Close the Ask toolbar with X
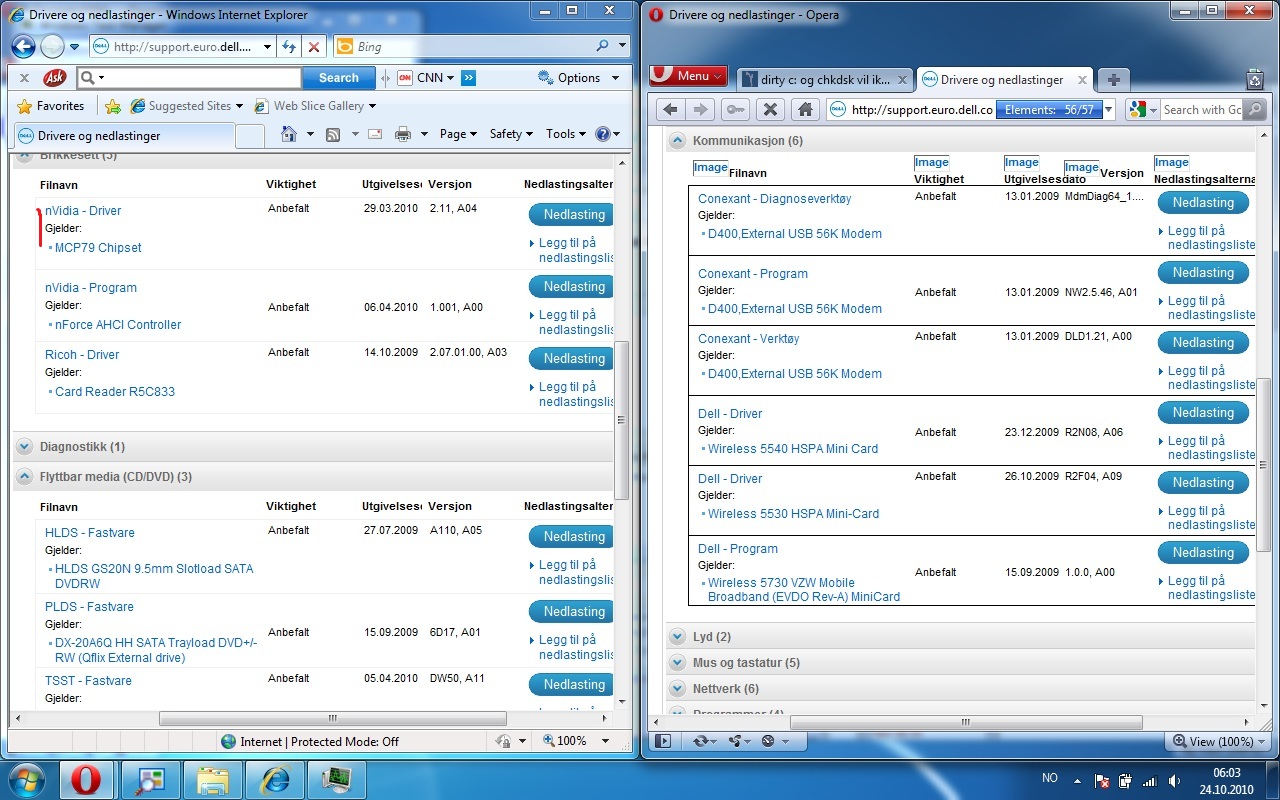This screenshot has height=800, width=1280. (x=25, y=77)
